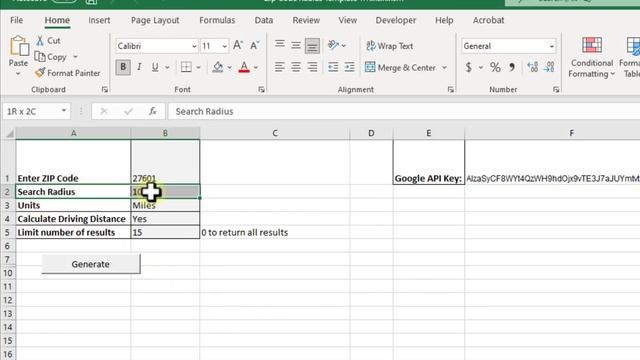Switch to the Developer tab
Screen dimensions: 640x360
point(396,20)
